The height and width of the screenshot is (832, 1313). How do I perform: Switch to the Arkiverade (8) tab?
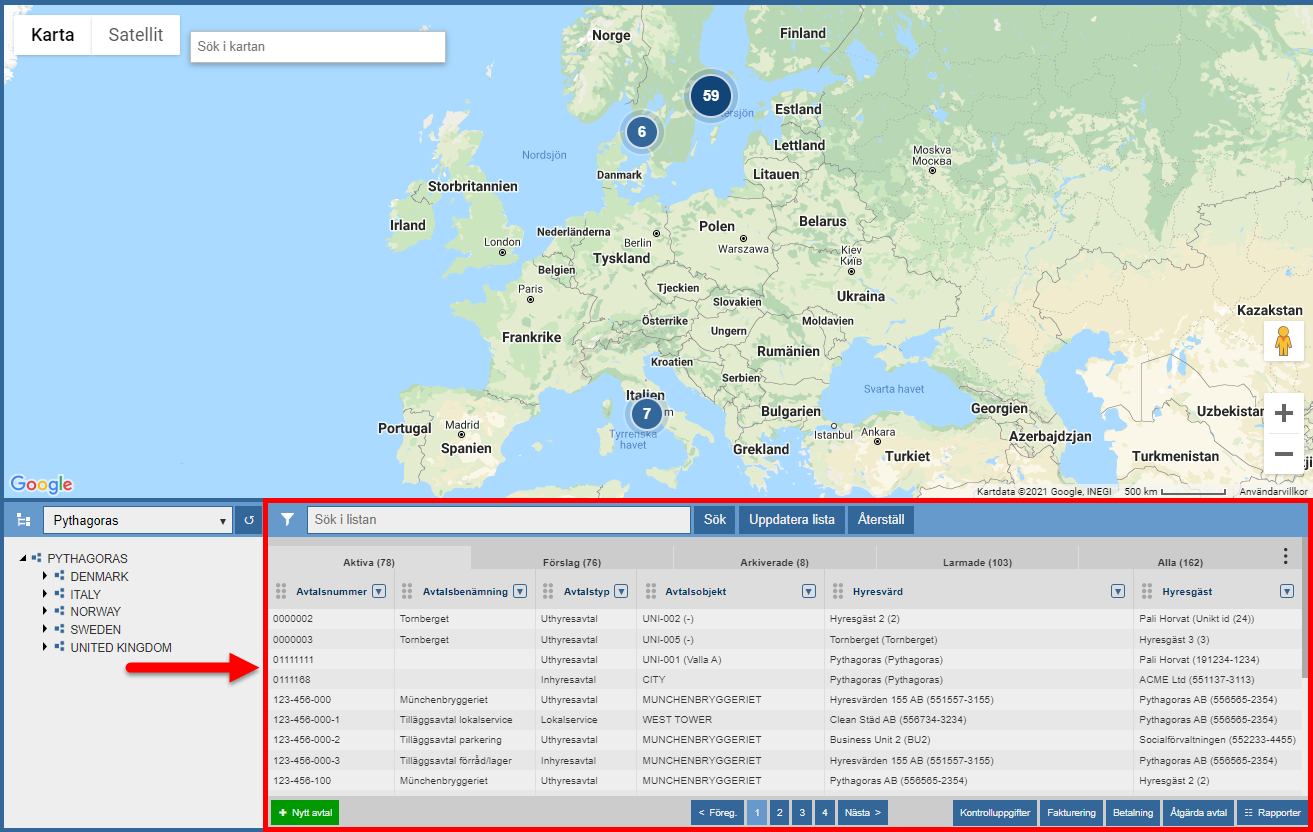point(774,563)
